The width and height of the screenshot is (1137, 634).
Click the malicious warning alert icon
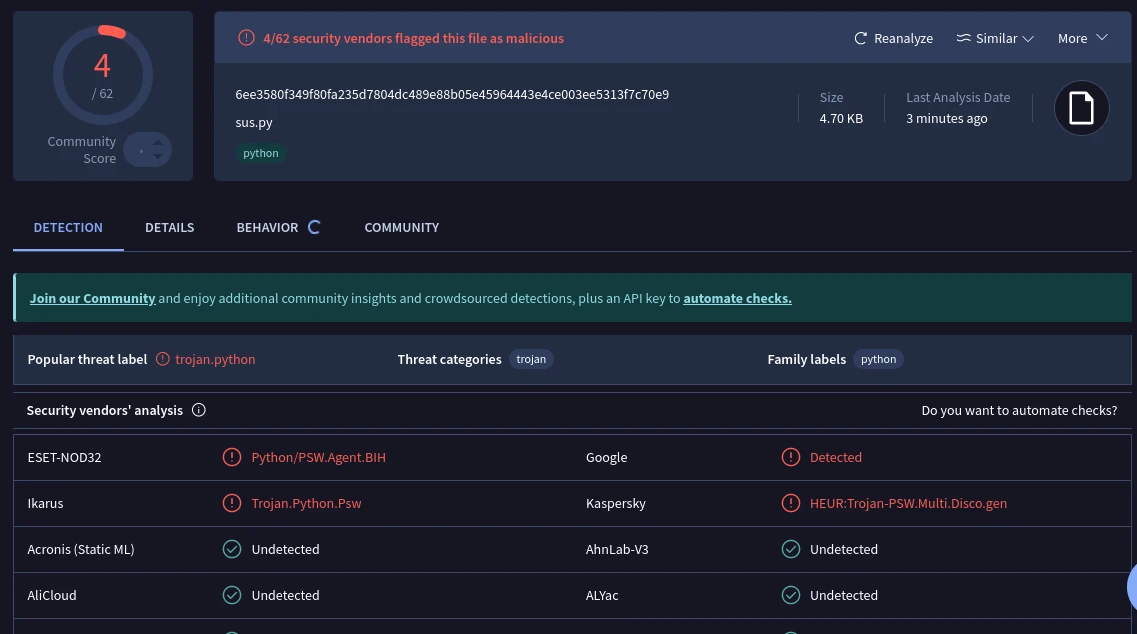(247, 38)
